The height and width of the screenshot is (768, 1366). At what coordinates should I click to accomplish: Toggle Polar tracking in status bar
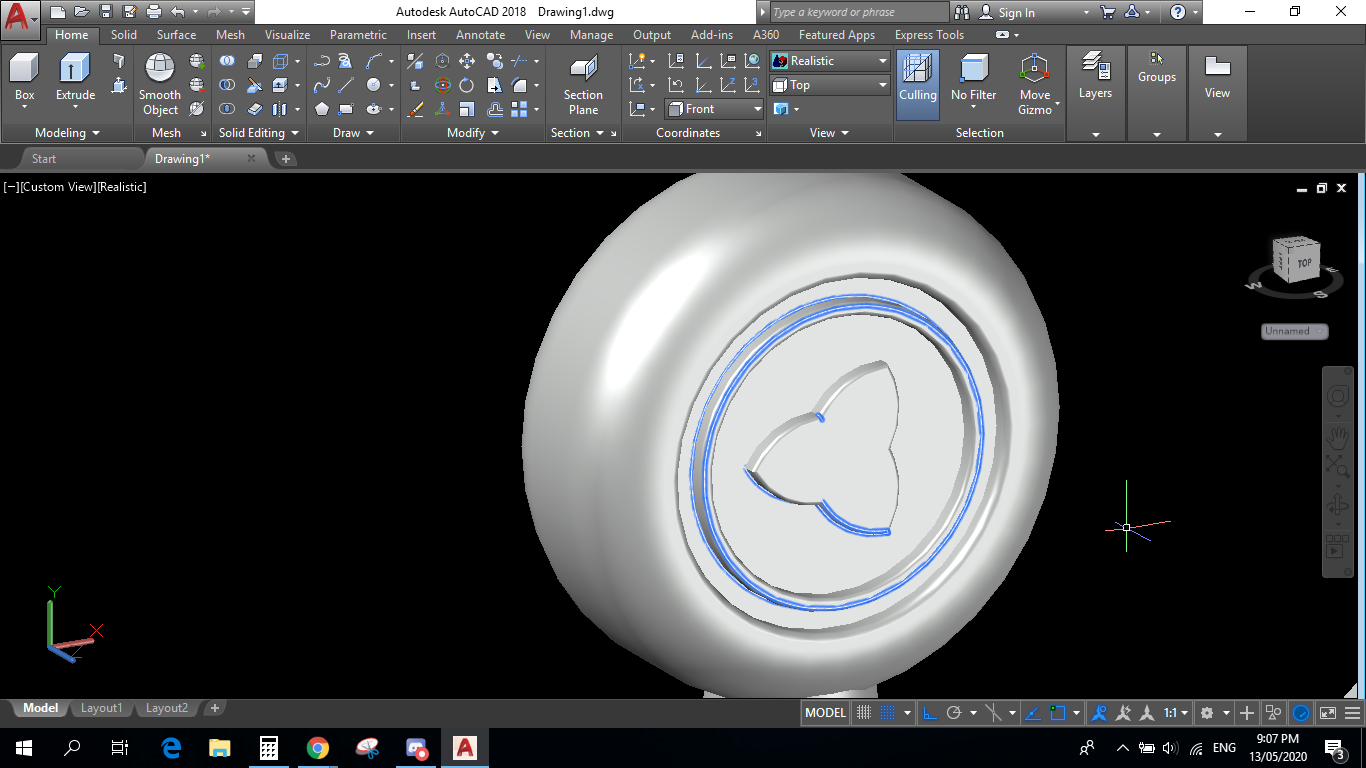(954, 713)
